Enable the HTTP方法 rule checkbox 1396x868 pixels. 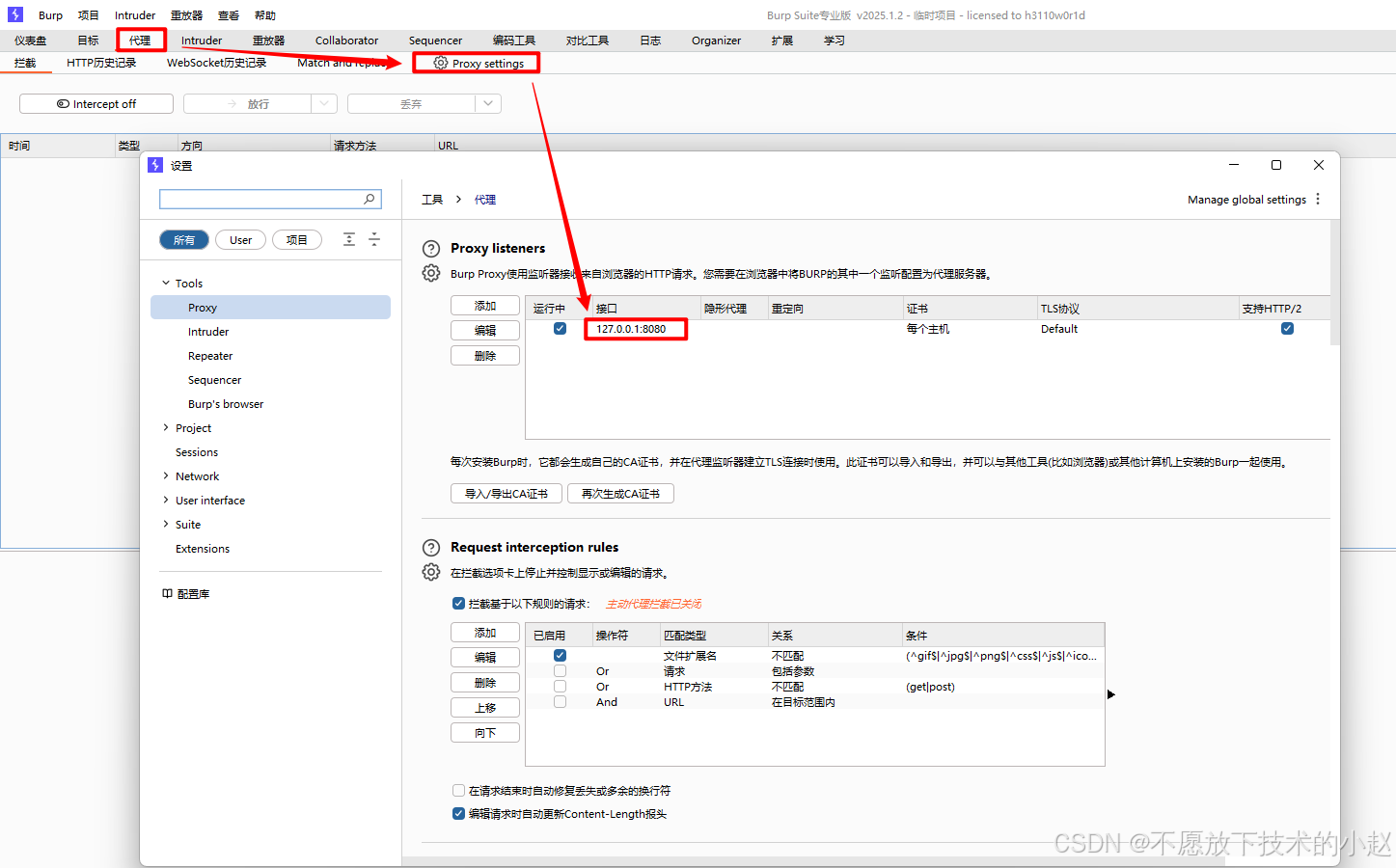tap(560, 687)
